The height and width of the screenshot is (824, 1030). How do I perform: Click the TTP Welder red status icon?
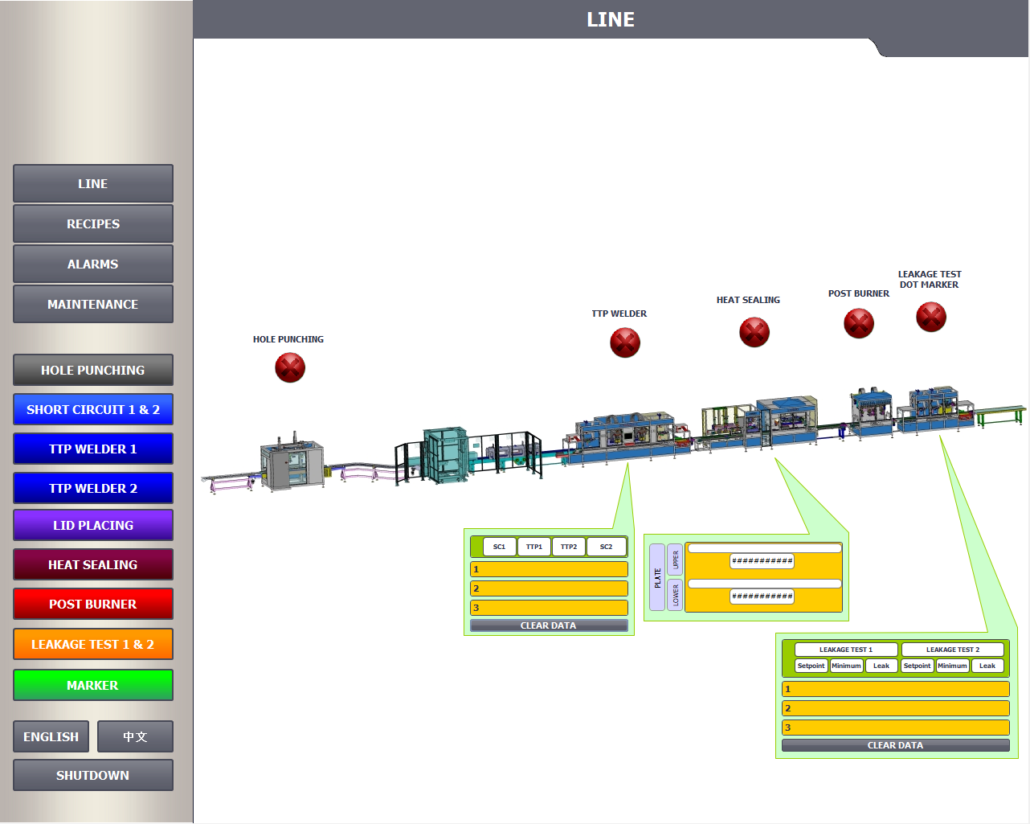click(x=625, y=343)
